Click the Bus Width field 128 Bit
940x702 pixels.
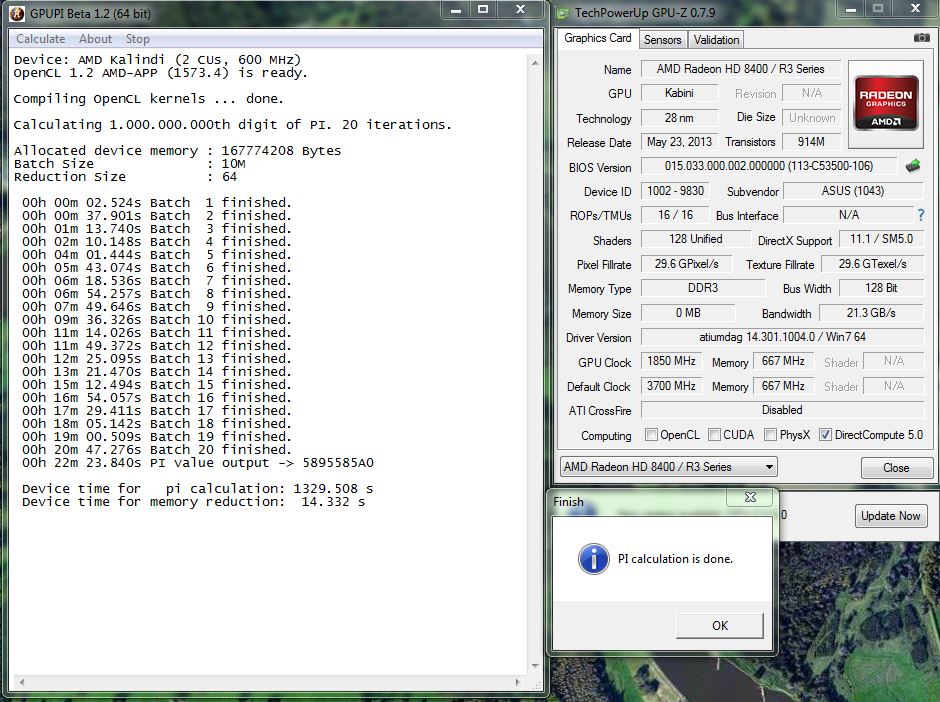coord(881,288)
